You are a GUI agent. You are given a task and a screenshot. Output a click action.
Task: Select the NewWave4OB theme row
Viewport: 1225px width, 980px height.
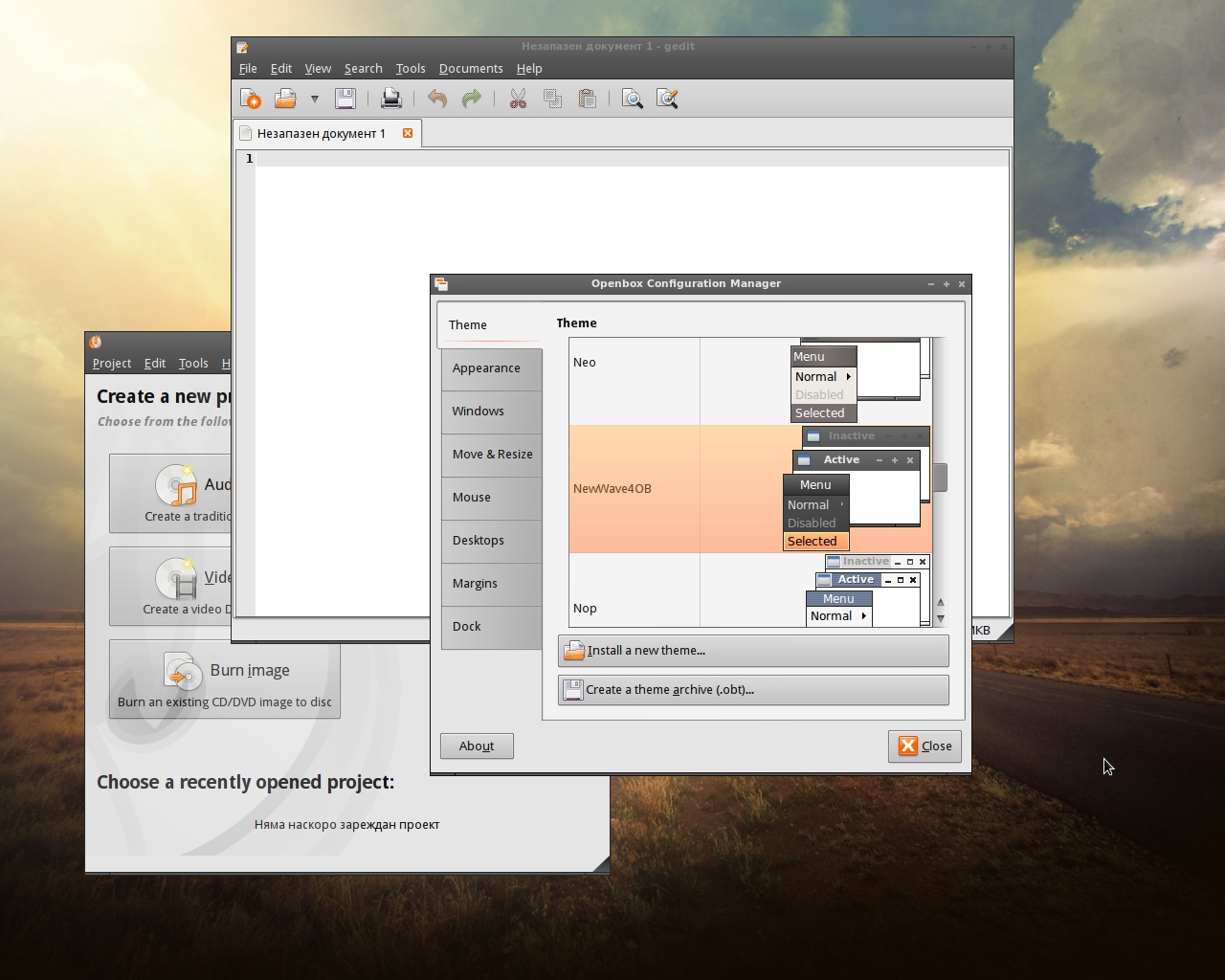pyautogui.click(x=749, y=489)
